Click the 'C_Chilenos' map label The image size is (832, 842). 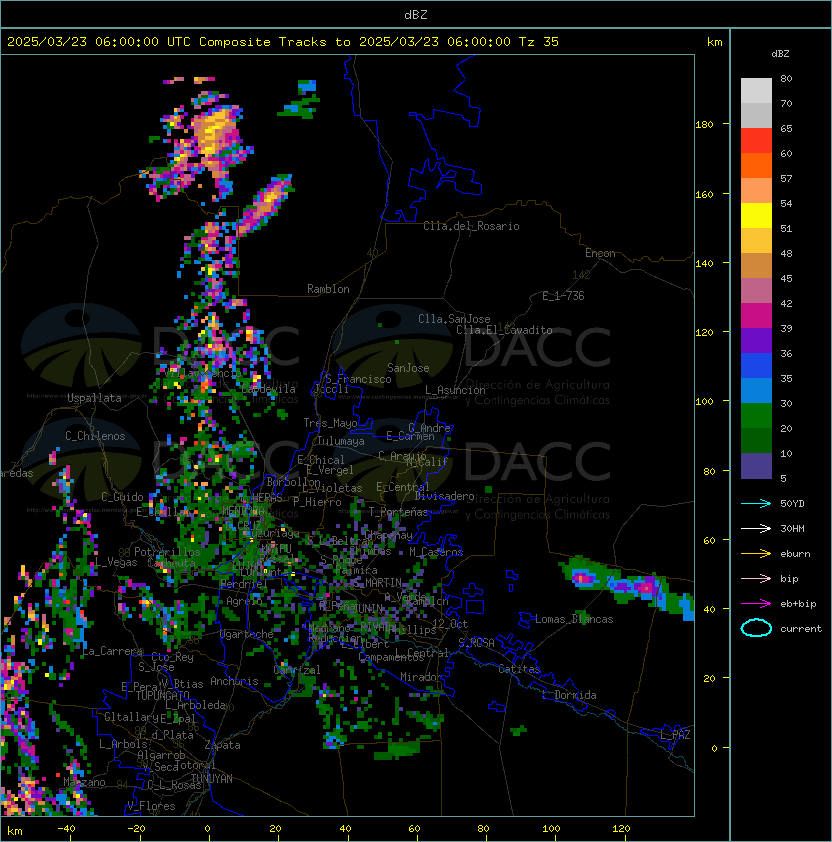click(95, 436)
